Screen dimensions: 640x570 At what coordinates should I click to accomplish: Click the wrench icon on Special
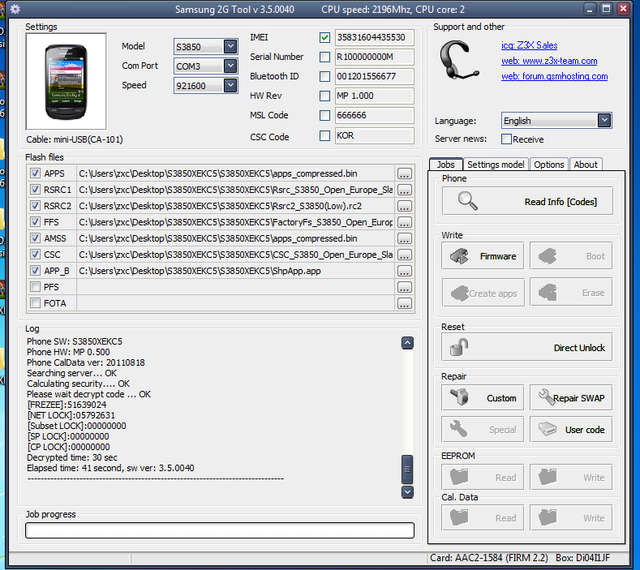coord(459,429)
